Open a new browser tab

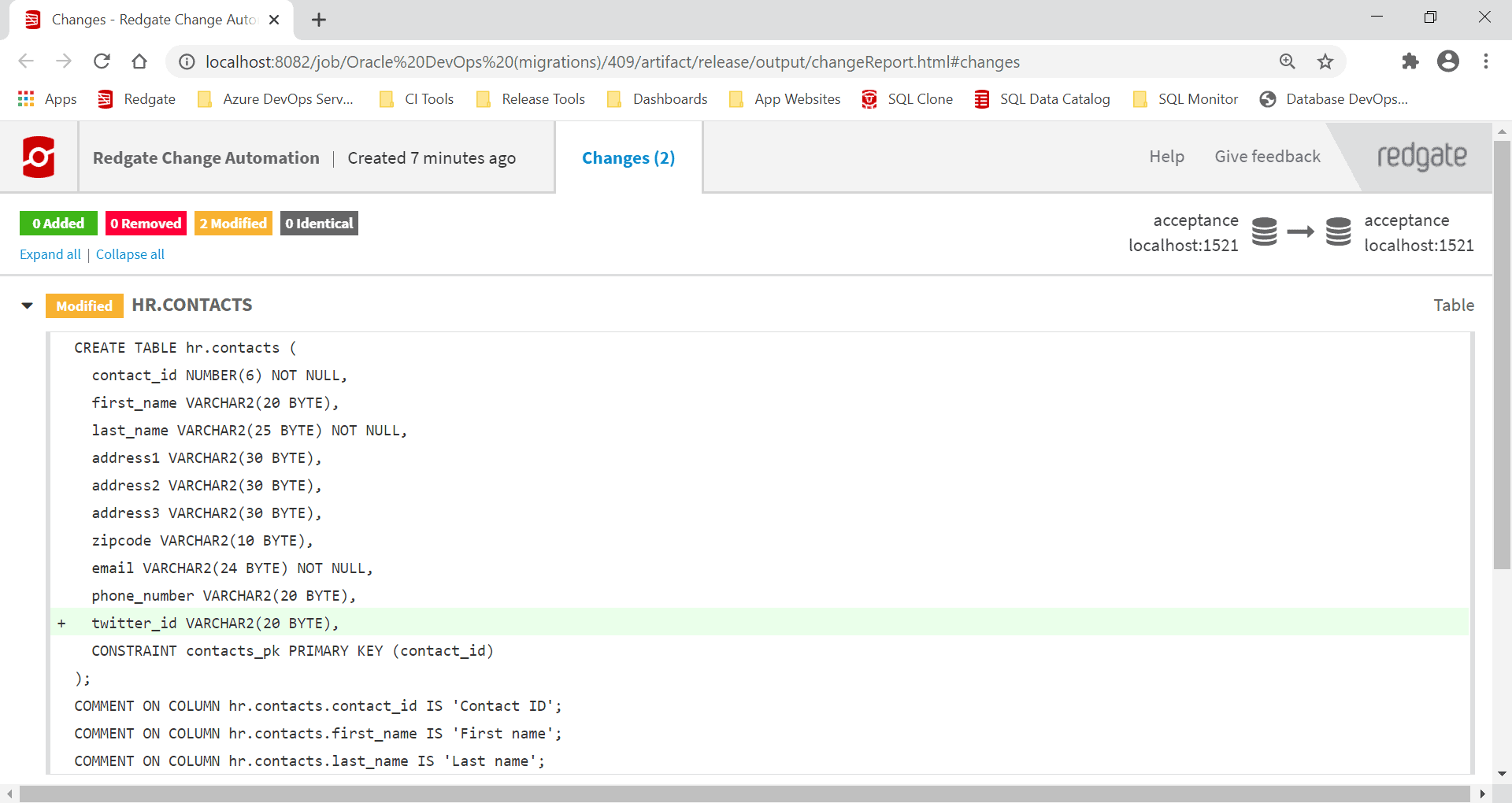pyautogui.click(x=319, y=20)
